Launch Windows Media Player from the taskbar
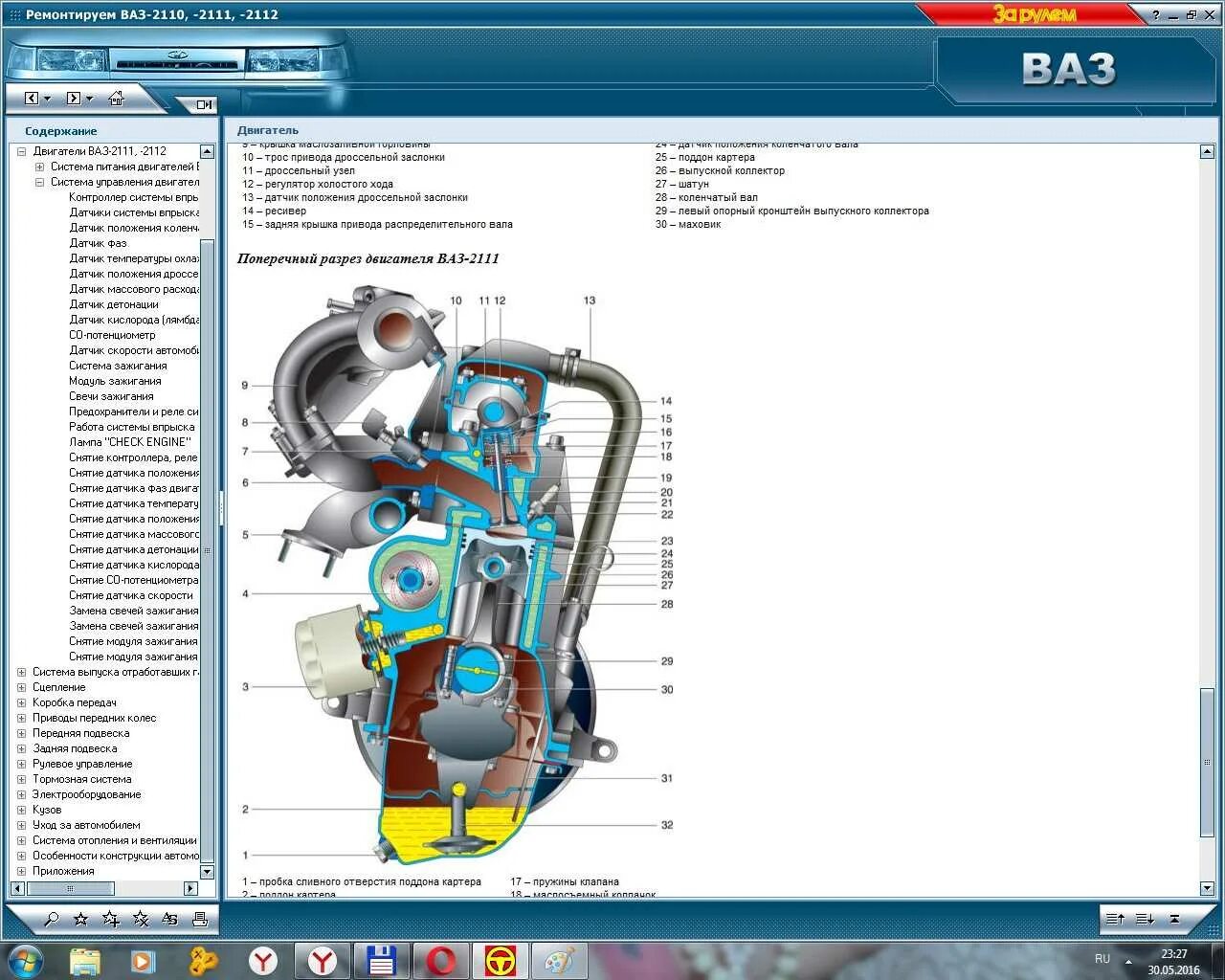Image resolution: width=1225 pixels, height=980 pixels. pos(143,960)
